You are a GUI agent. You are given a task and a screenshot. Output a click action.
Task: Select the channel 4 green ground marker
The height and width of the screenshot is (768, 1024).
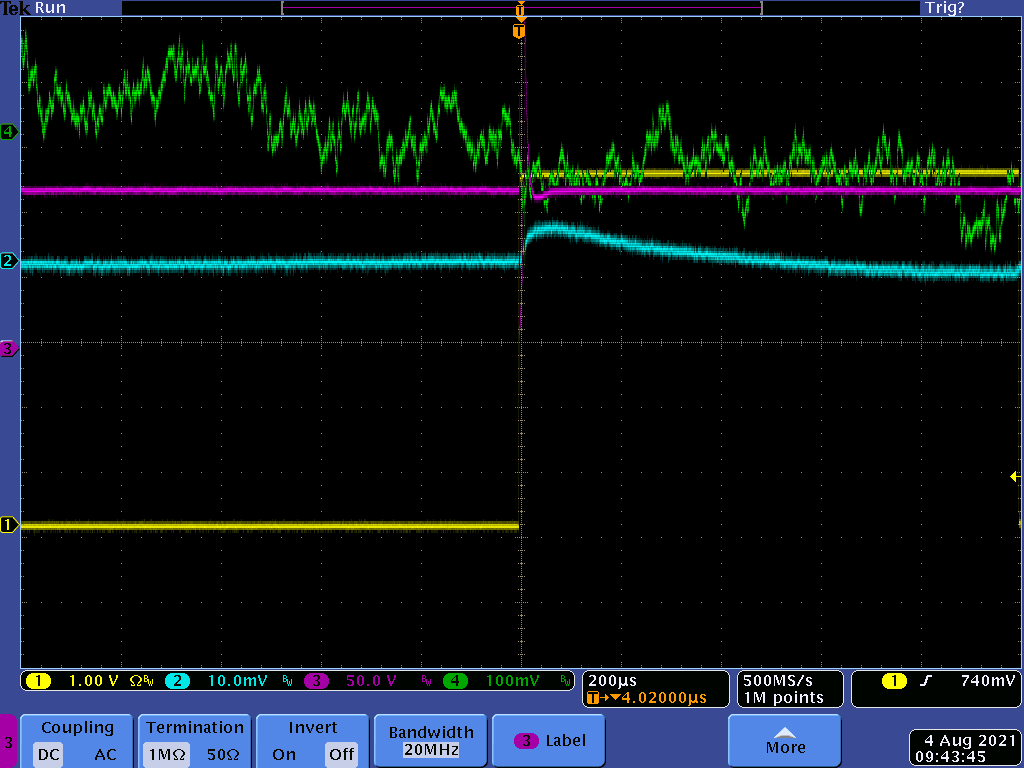(9, 131)
